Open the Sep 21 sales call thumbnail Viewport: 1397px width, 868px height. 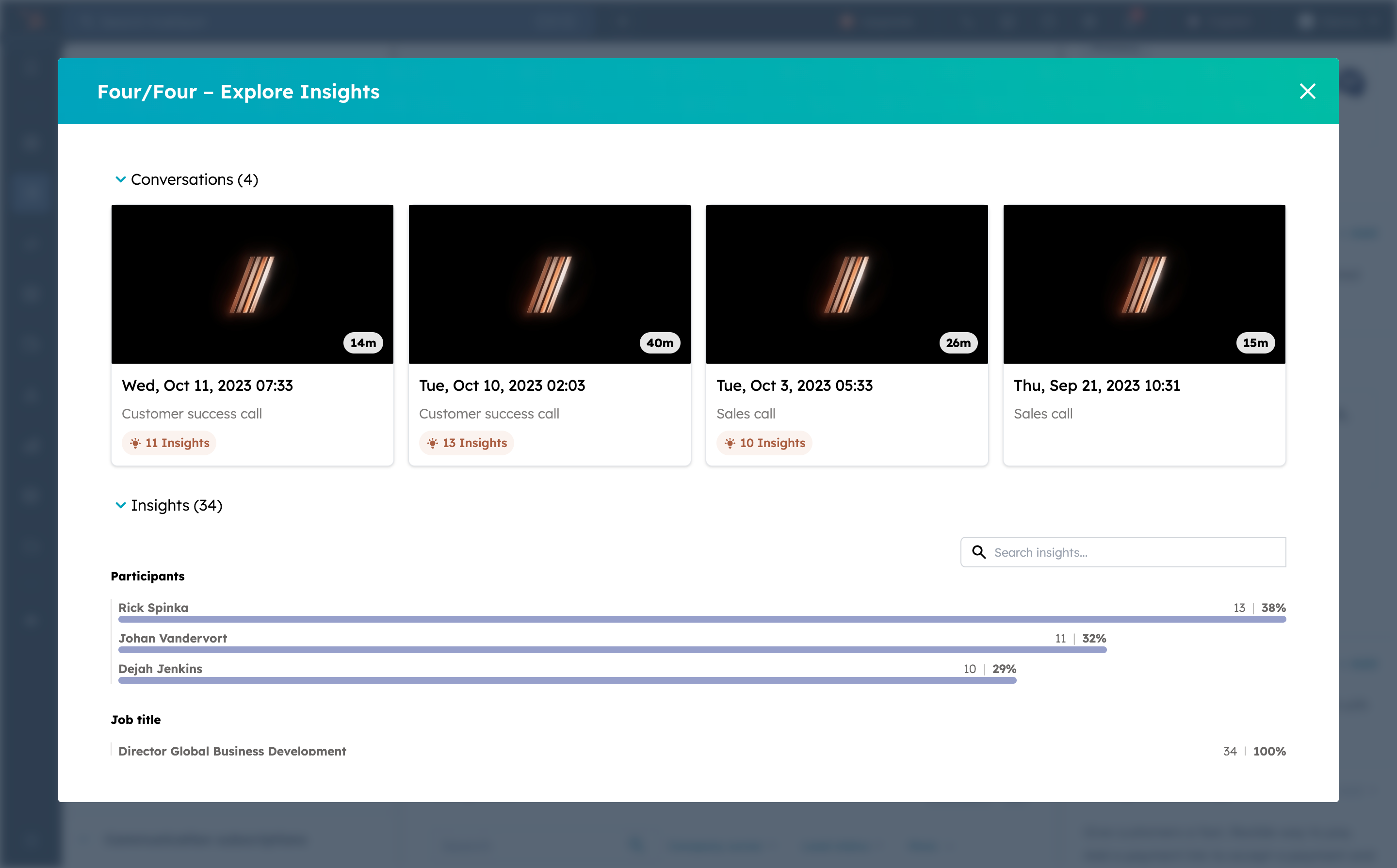pyautogui.click(x=1144, y=284)
